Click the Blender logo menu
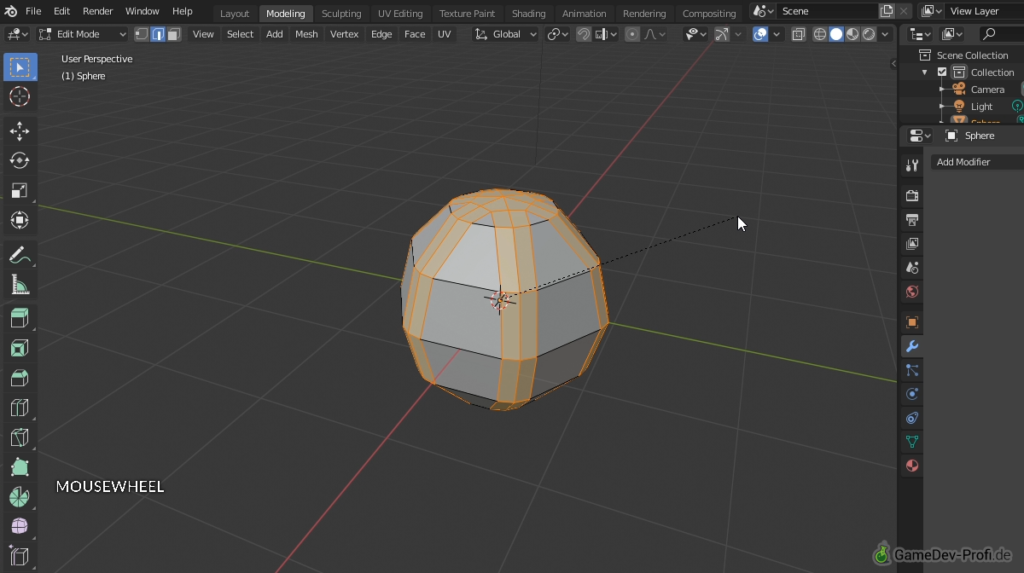 click(x=10, y=11)
